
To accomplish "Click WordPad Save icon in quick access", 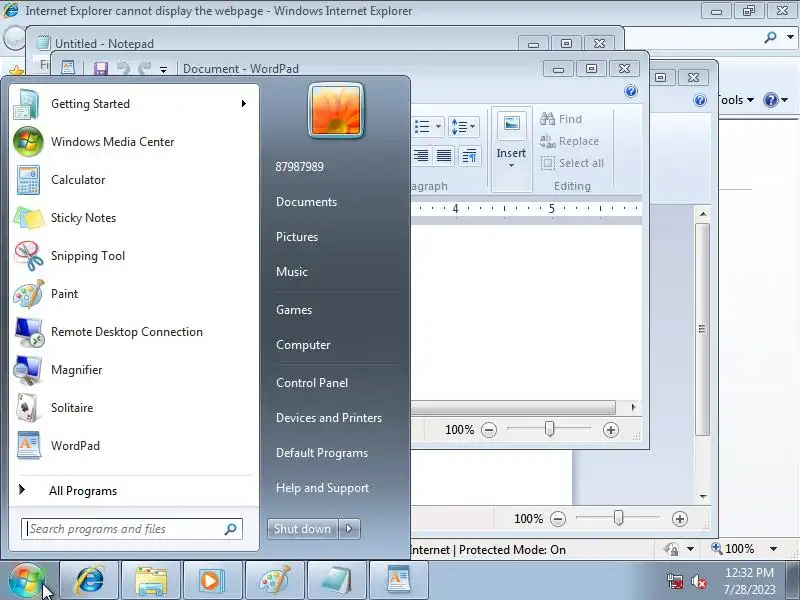I will click(101, 68).
